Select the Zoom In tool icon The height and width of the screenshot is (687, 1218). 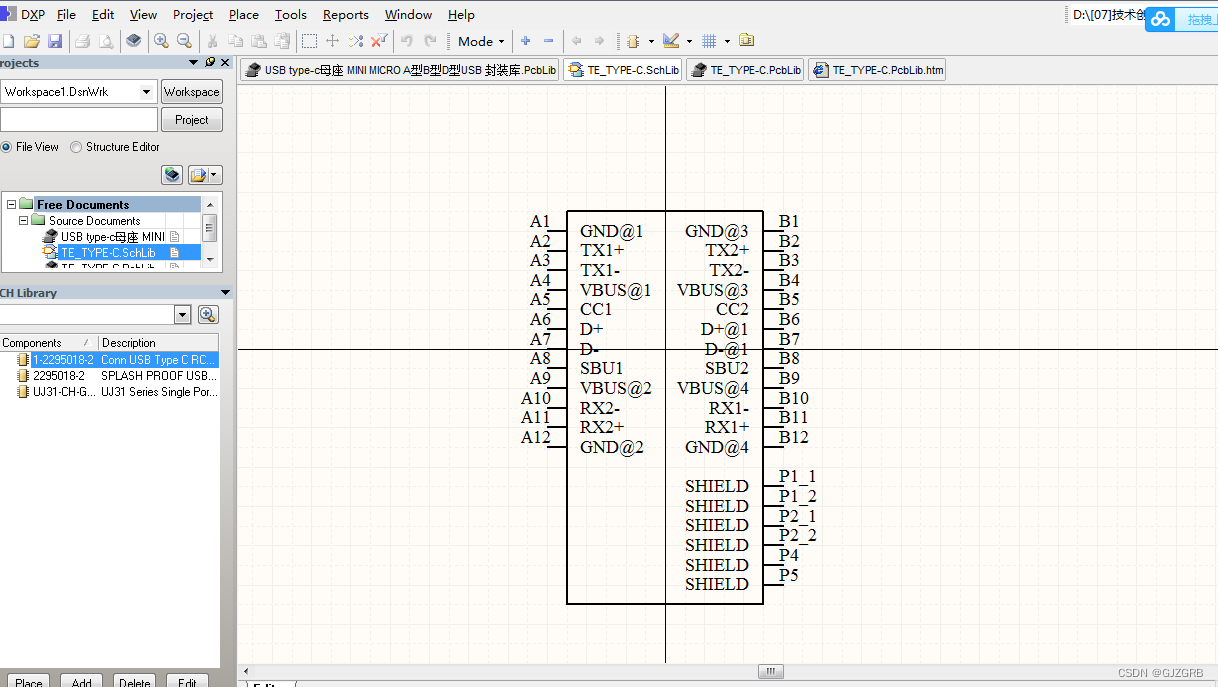click(x=160, y=41)
